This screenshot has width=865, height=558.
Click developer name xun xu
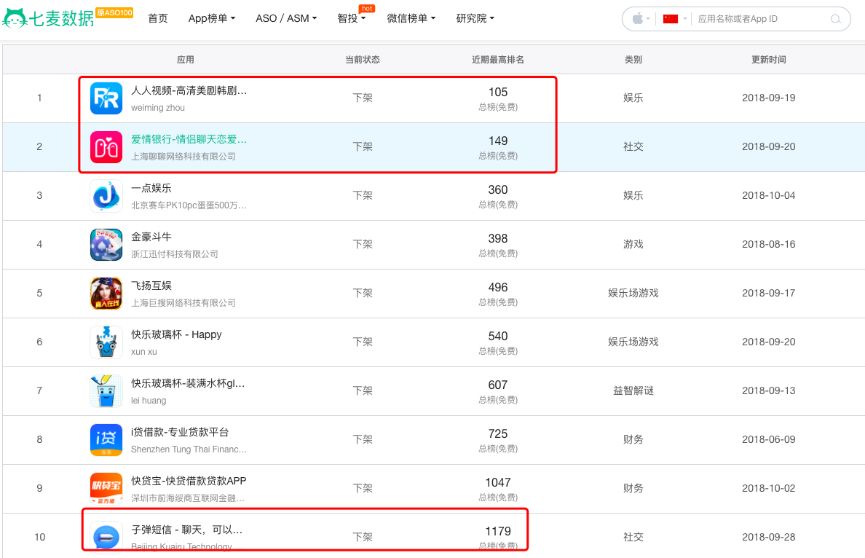point(144,352)
